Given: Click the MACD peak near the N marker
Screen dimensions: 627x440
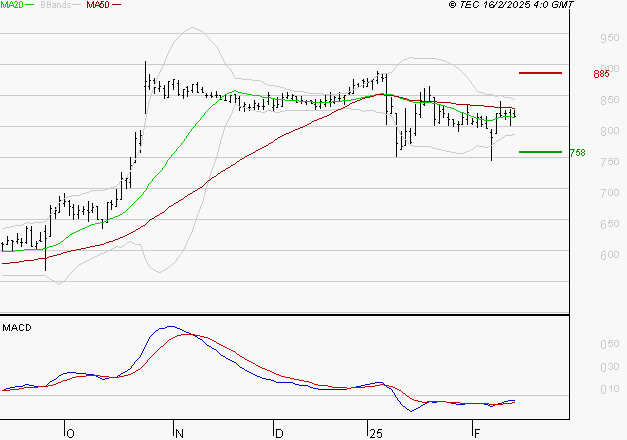Looking at the screenshot, I should tap(172, 327).
